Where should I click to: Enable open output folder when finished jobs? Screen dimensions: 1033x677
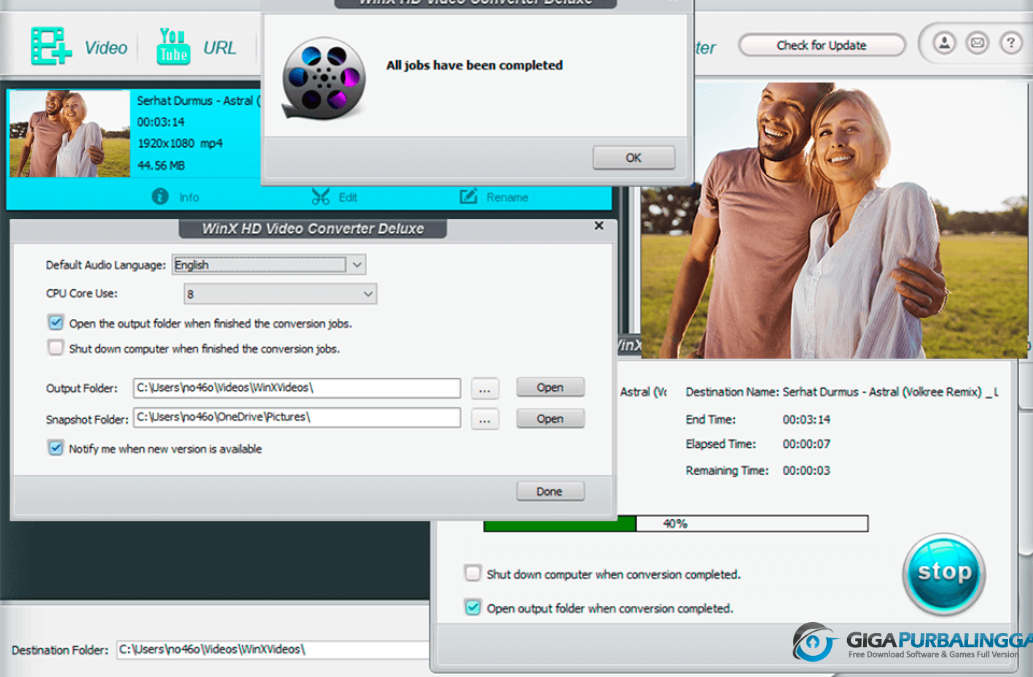[x=56, y=323]
